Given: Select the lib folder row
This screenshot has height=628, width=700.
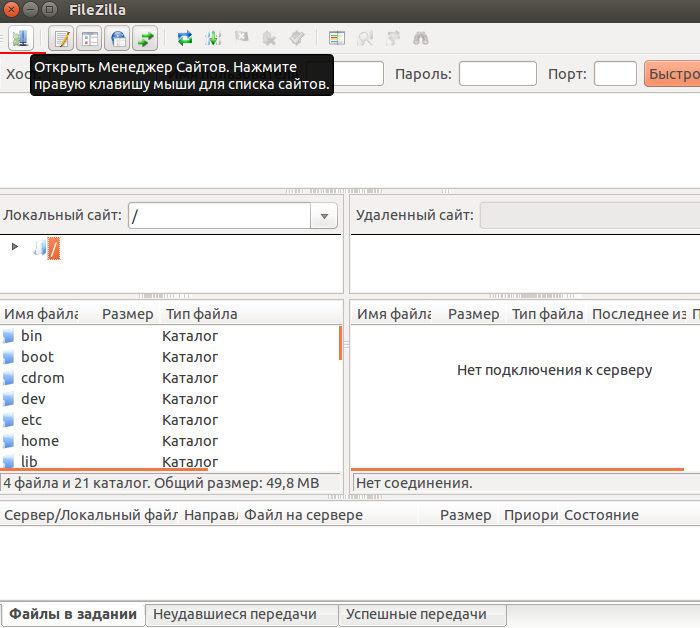Looking at the screenshot, I should click(170, 461).
